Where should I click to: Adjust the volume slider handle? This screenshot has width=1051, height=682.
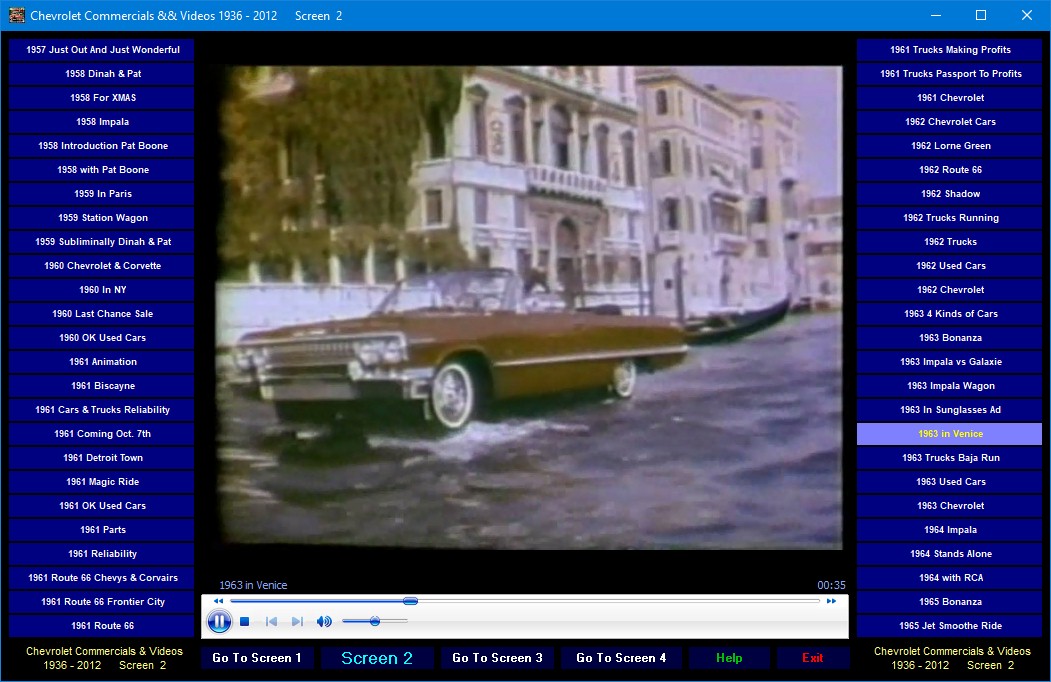[x=375, y=622]
